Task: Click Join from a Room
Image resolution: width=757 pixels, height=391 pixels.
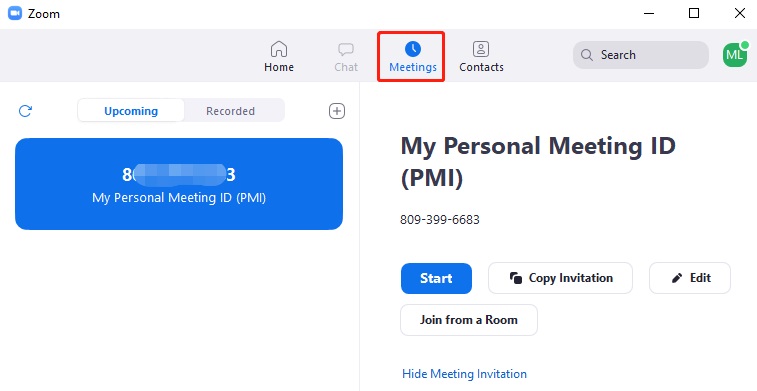Action: click(x=469, y=320)
